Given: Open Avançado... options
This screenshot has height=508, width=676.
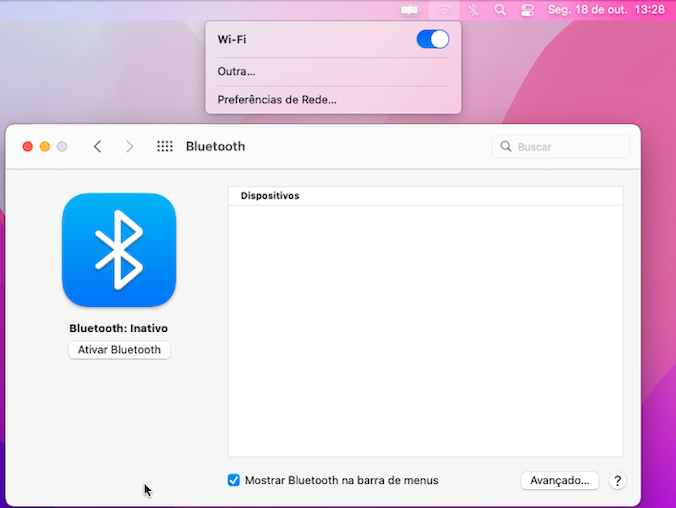Looking at the screenshot, I should pos(560,480).
